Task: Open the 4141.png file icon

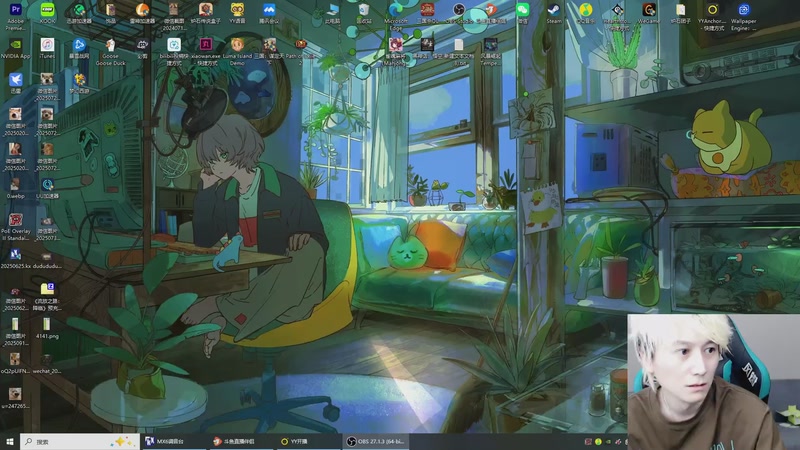Action: pos(47,329)
